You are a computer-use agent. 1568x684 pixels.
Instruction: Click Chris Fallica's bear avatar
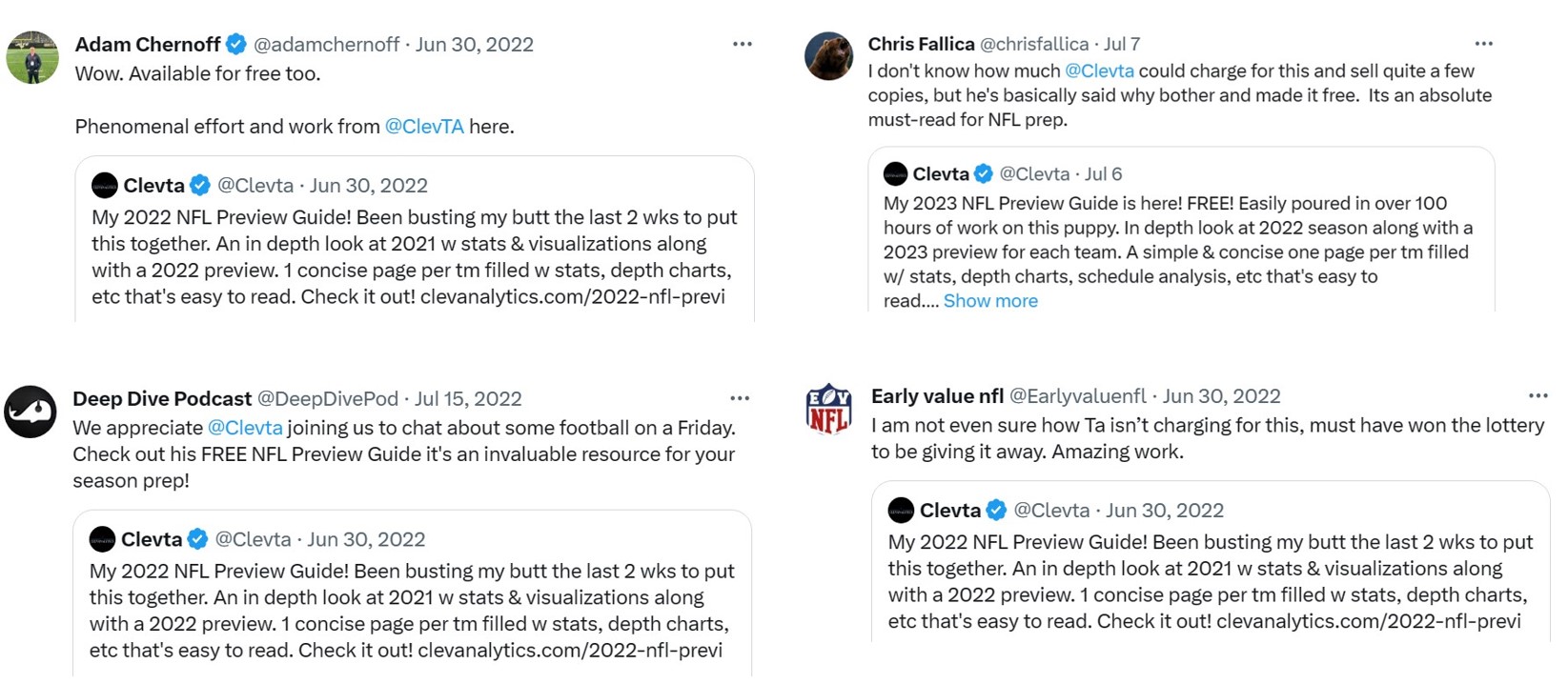(828, 56)
